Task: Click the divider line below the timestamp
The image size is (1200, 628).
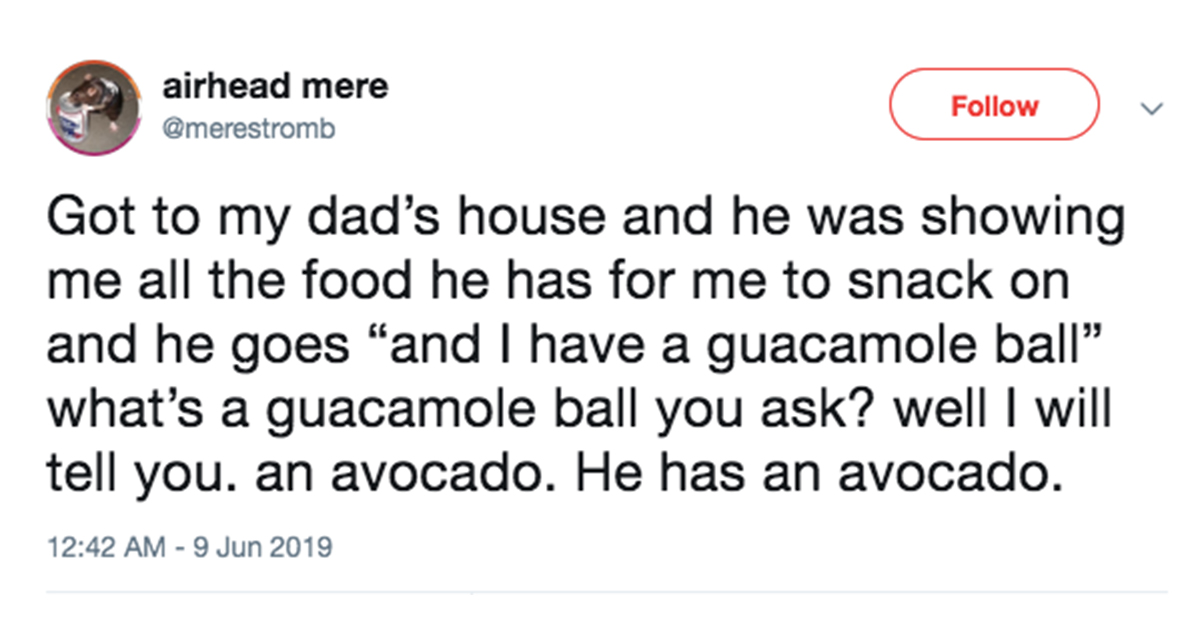Action: pos(607,592)
